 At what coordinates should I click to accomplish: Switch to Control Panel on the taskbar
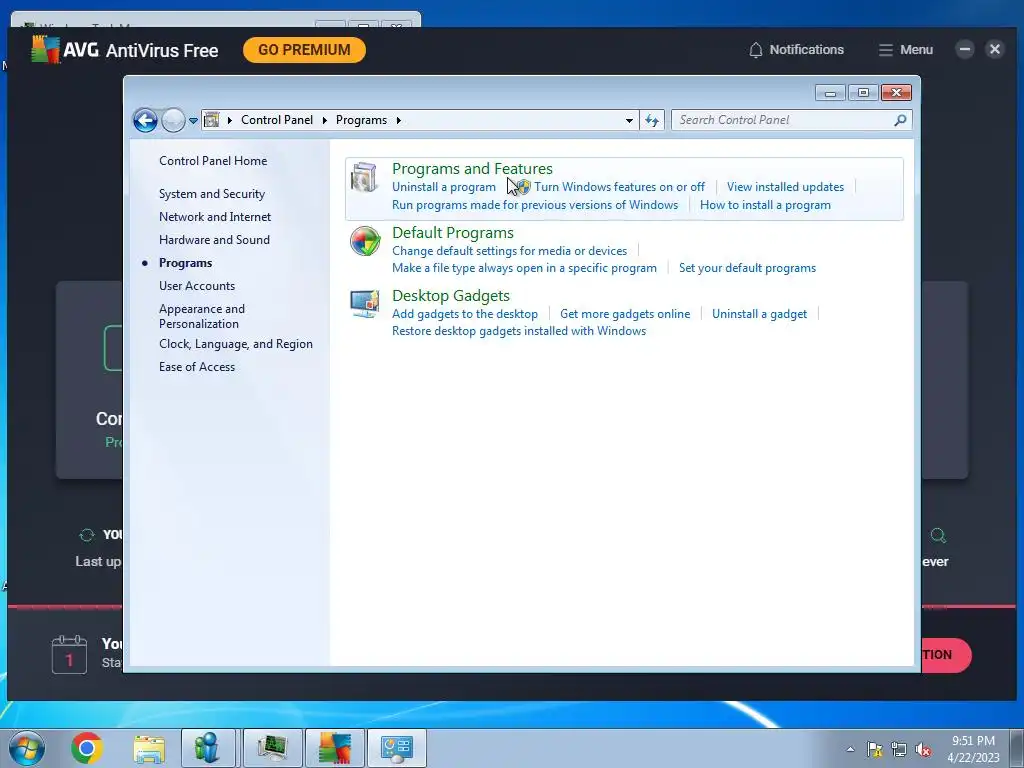(x=396, y=748)
